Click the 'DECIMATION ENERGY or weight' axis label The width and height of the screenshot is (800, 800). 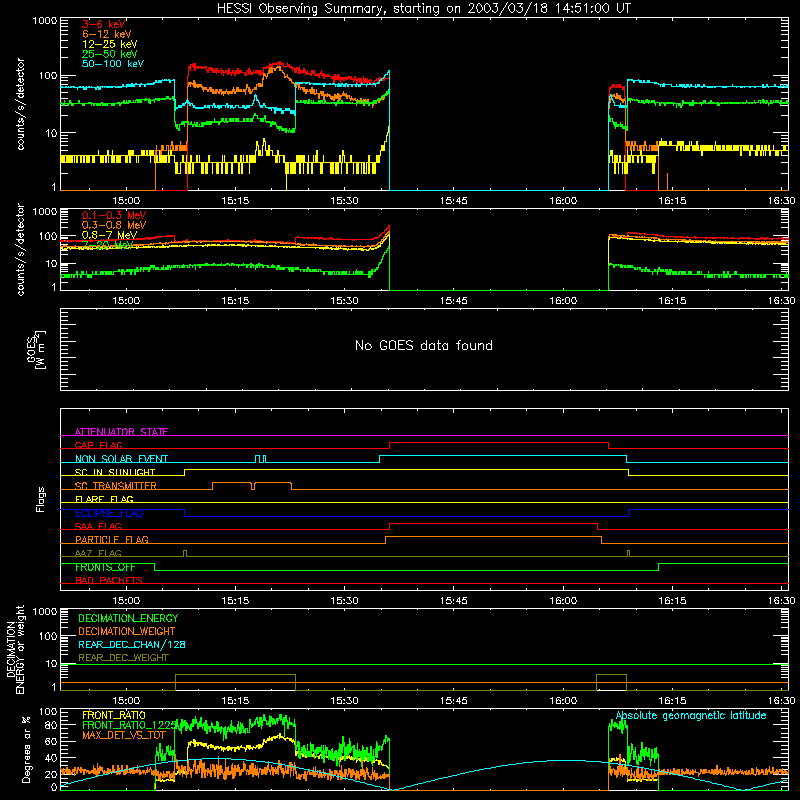15,649
